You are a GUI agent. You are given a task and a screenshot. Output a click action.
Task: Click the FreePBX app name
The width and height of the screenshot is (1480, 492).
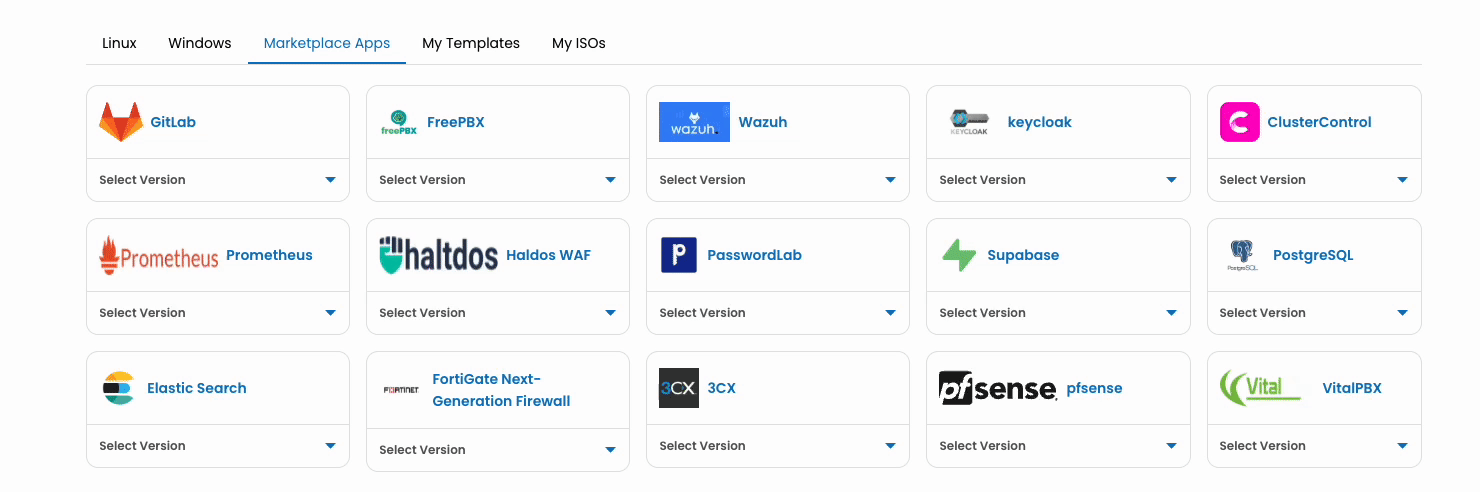point(456,122)
